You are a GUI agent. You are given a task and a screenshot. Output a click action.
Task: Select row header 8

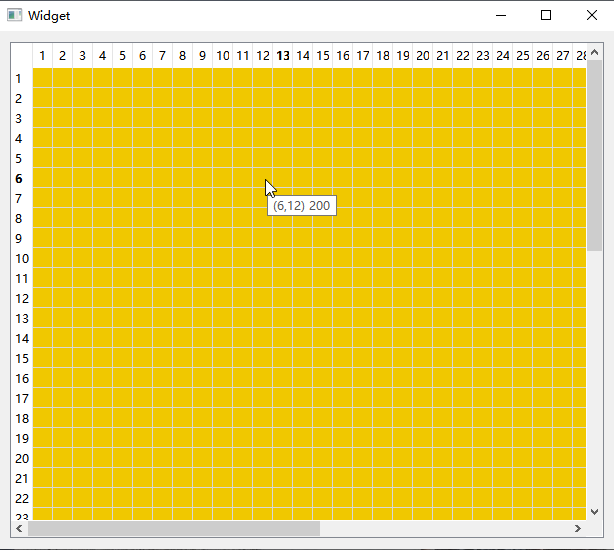point(22,218)
